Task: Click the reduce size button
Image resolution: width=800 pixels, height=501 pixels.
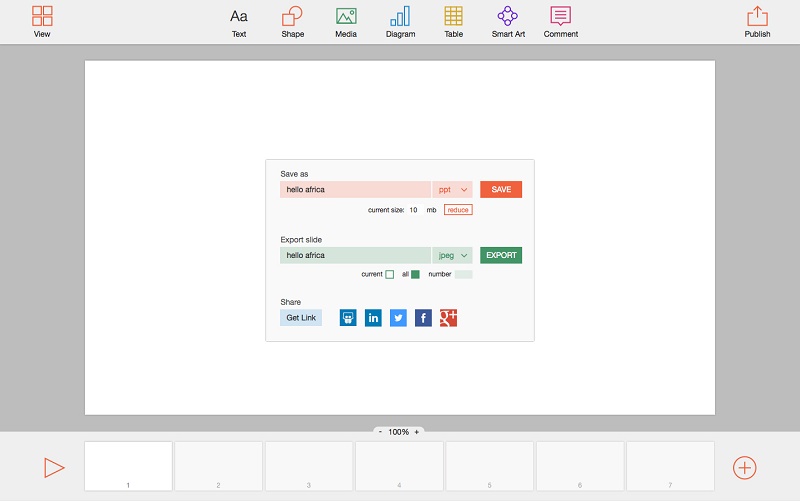Action: coord(458,210)
